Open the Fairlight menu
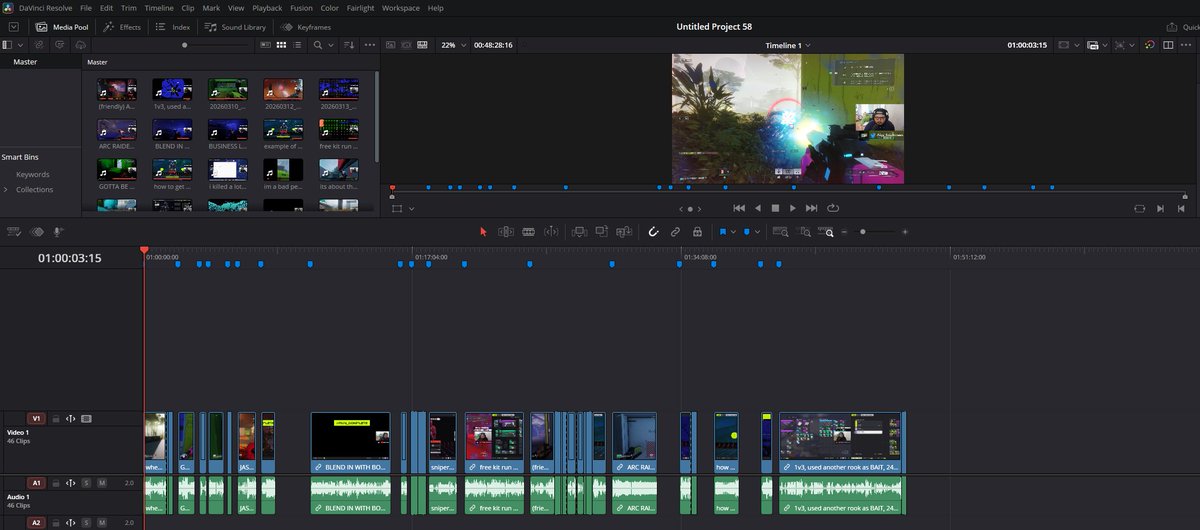The image size is (1200, 530). 360,8
